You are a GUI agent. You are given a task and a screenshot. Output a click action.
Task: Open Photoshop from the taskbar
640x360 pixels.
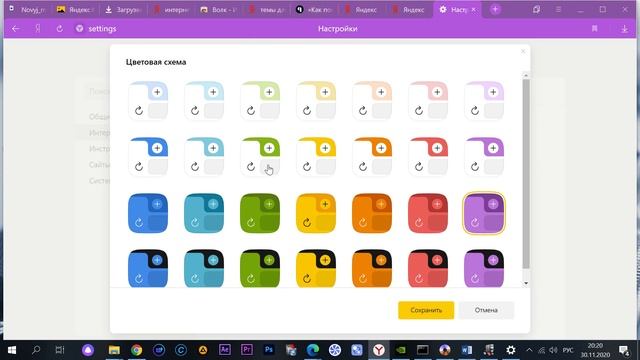(x=269, y=350)
